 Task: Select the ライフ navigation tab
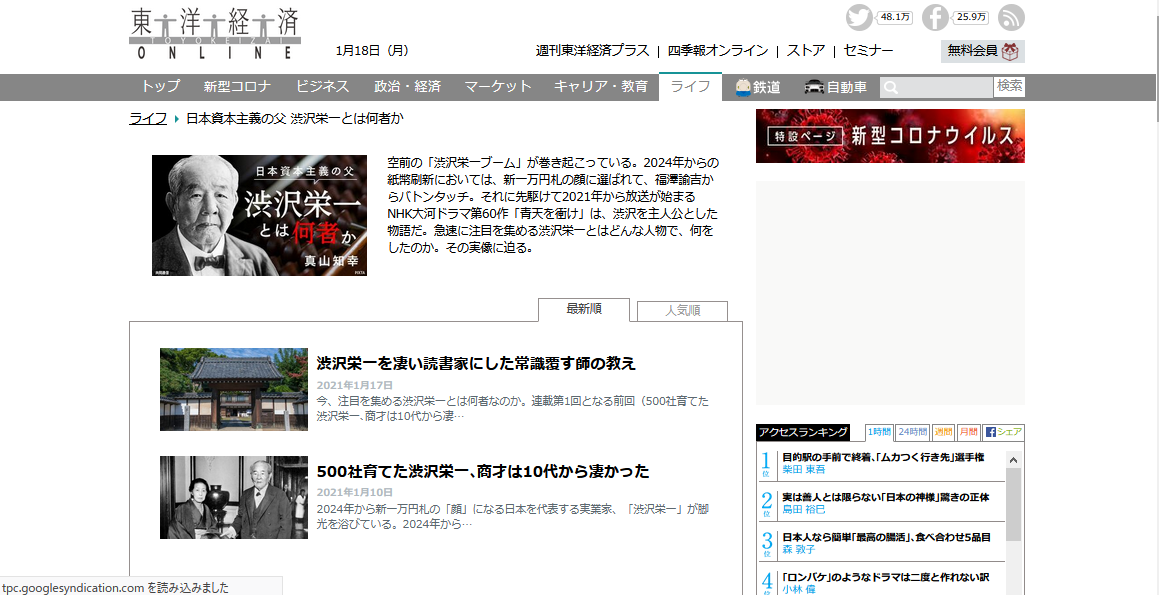tap(690, 86)
